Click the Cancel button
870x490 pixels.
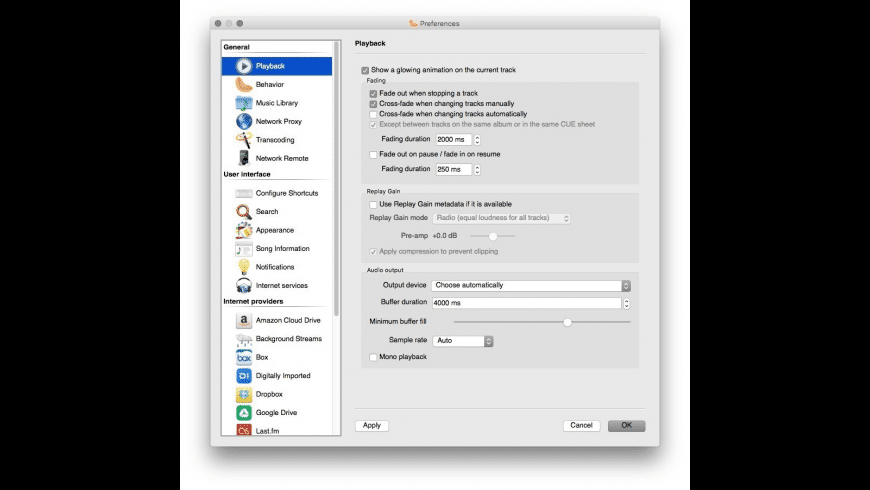(581, 426)
